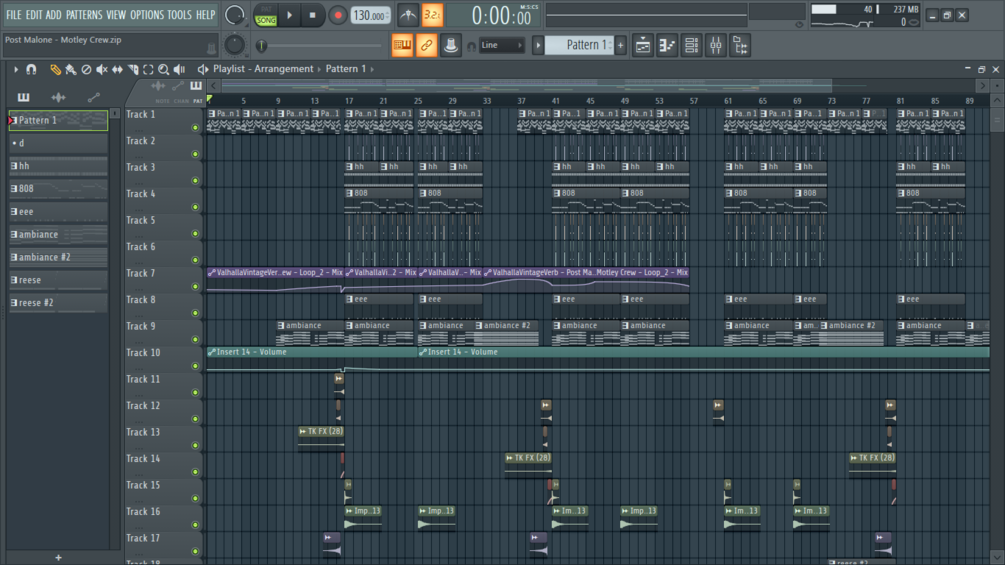Choose the Select marquee tool
Screen dimensions: 1005x565
(x=148, y=69)
